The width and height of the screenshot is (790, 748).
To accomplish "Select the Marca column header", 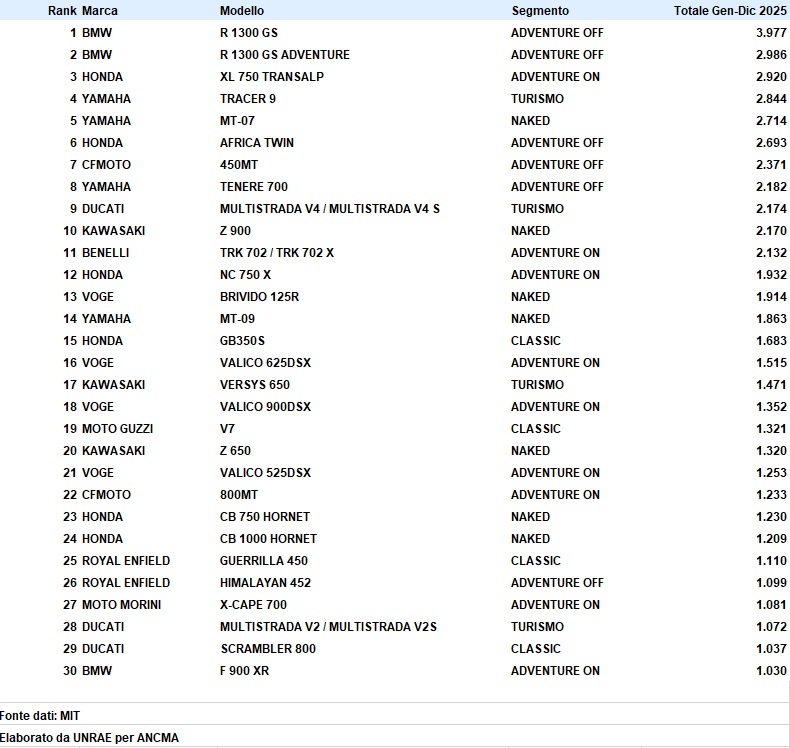I will (99, 11).
